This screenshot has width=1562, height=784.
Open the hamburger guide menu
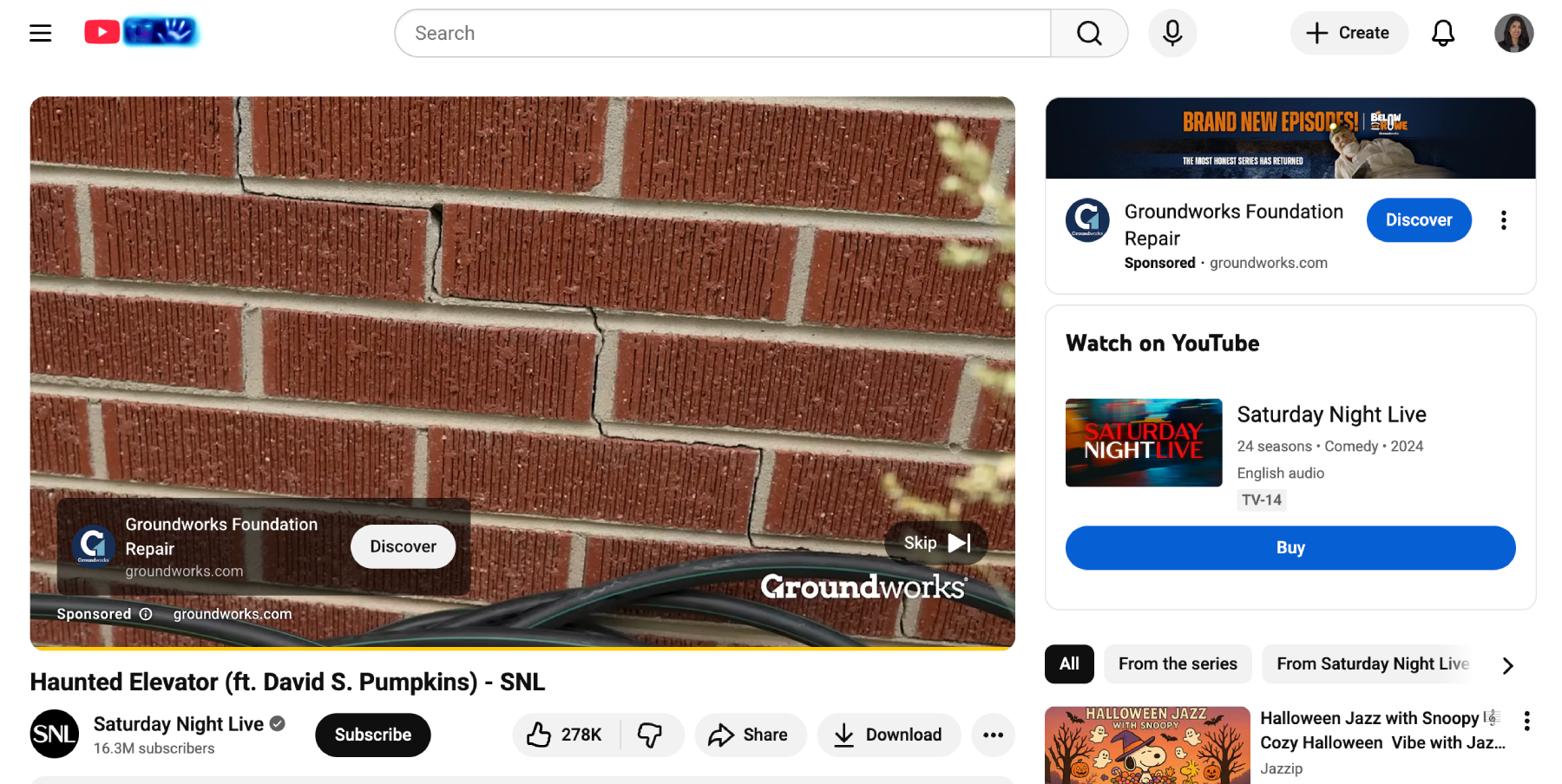pyautogui.click(x=40, y=33)
